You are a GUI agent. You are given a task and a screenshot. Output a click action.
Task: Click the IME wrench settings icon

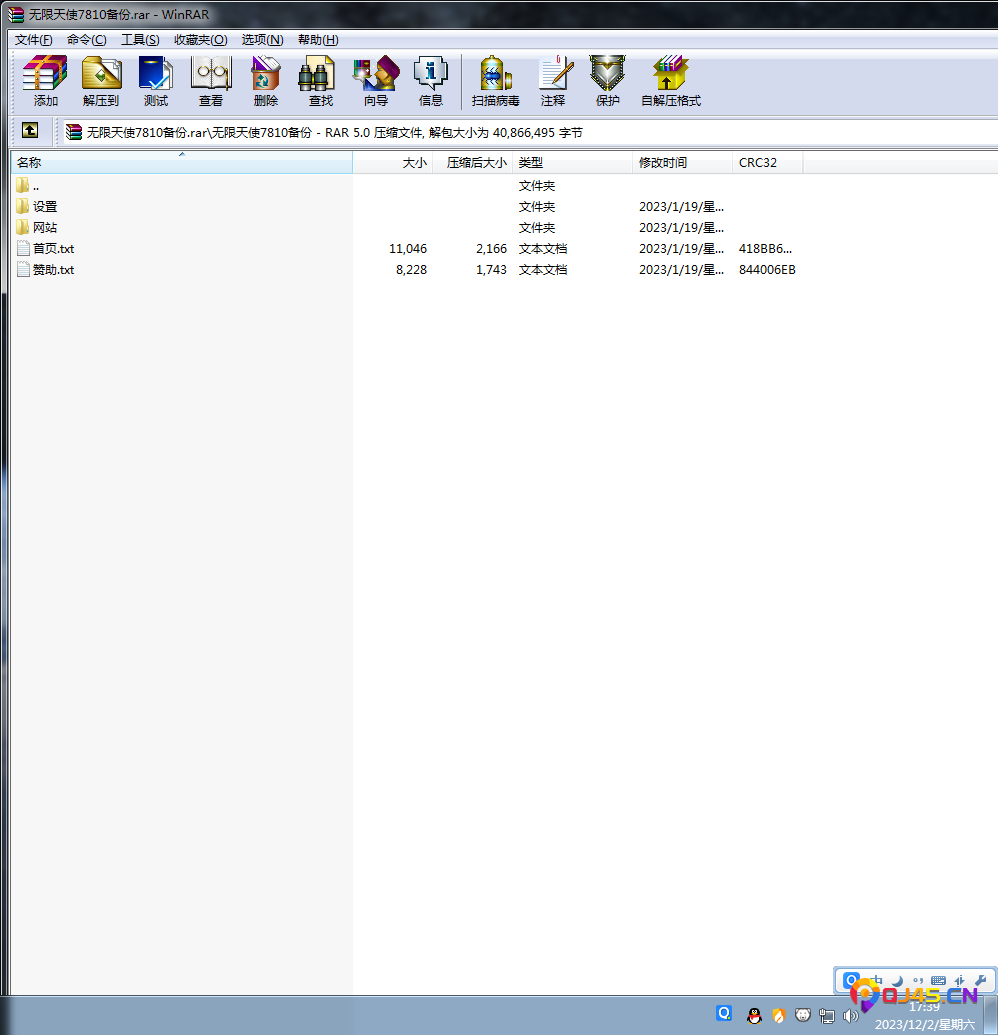pyautogui.click(x=980, y=980)
